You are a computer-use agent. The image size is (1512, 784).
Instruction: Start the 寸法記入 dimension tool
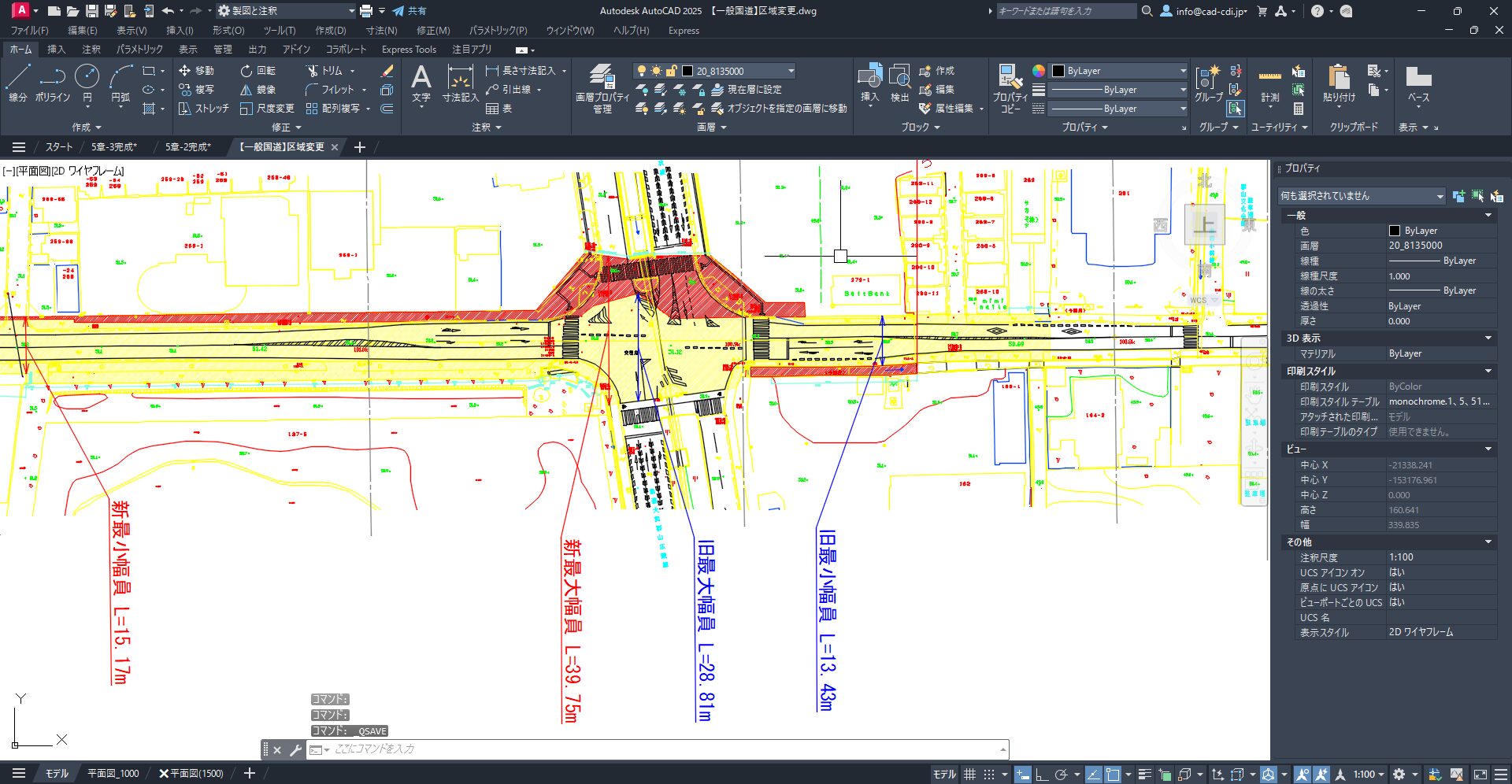[460, 83]
